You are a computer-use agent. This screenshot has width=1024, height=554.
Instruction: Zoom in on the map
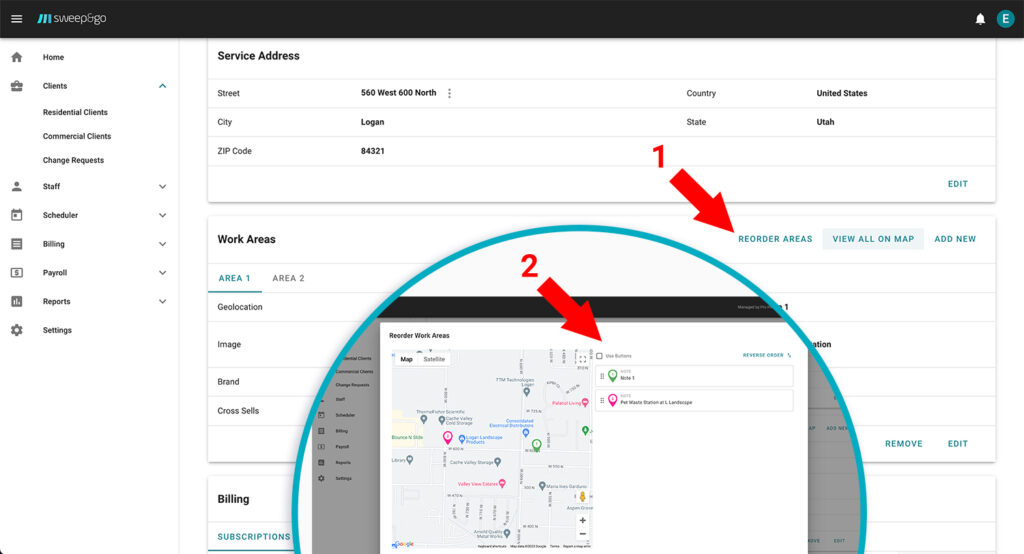(x=583, y=520)
